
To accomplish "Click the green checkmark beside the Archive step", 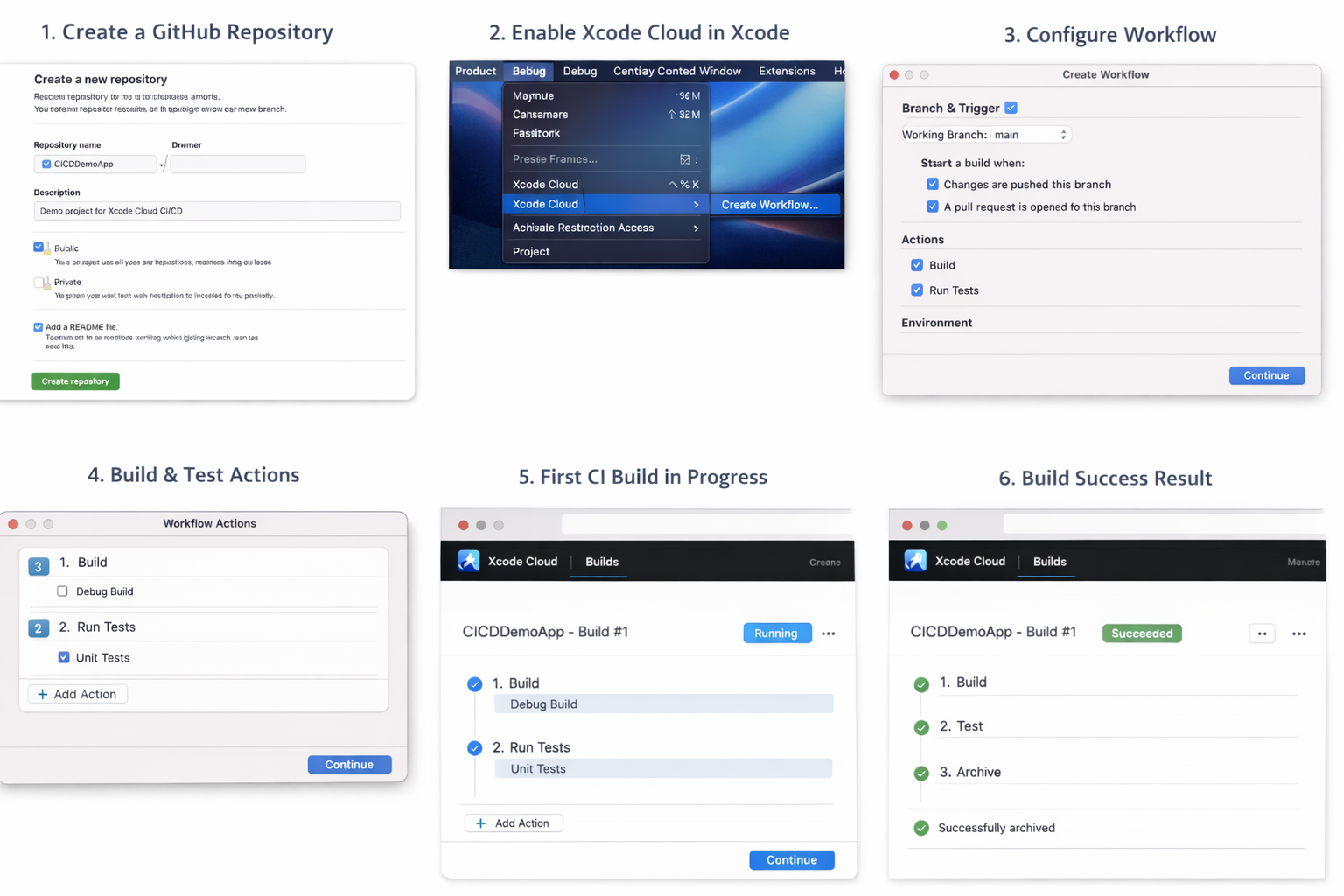I will (x=920, y=773).
